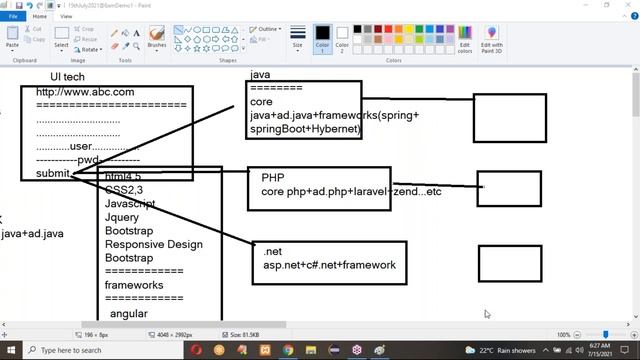Switch to the View tab
Viewport: 640px width, 360px height.
click(x=66, y=16)
